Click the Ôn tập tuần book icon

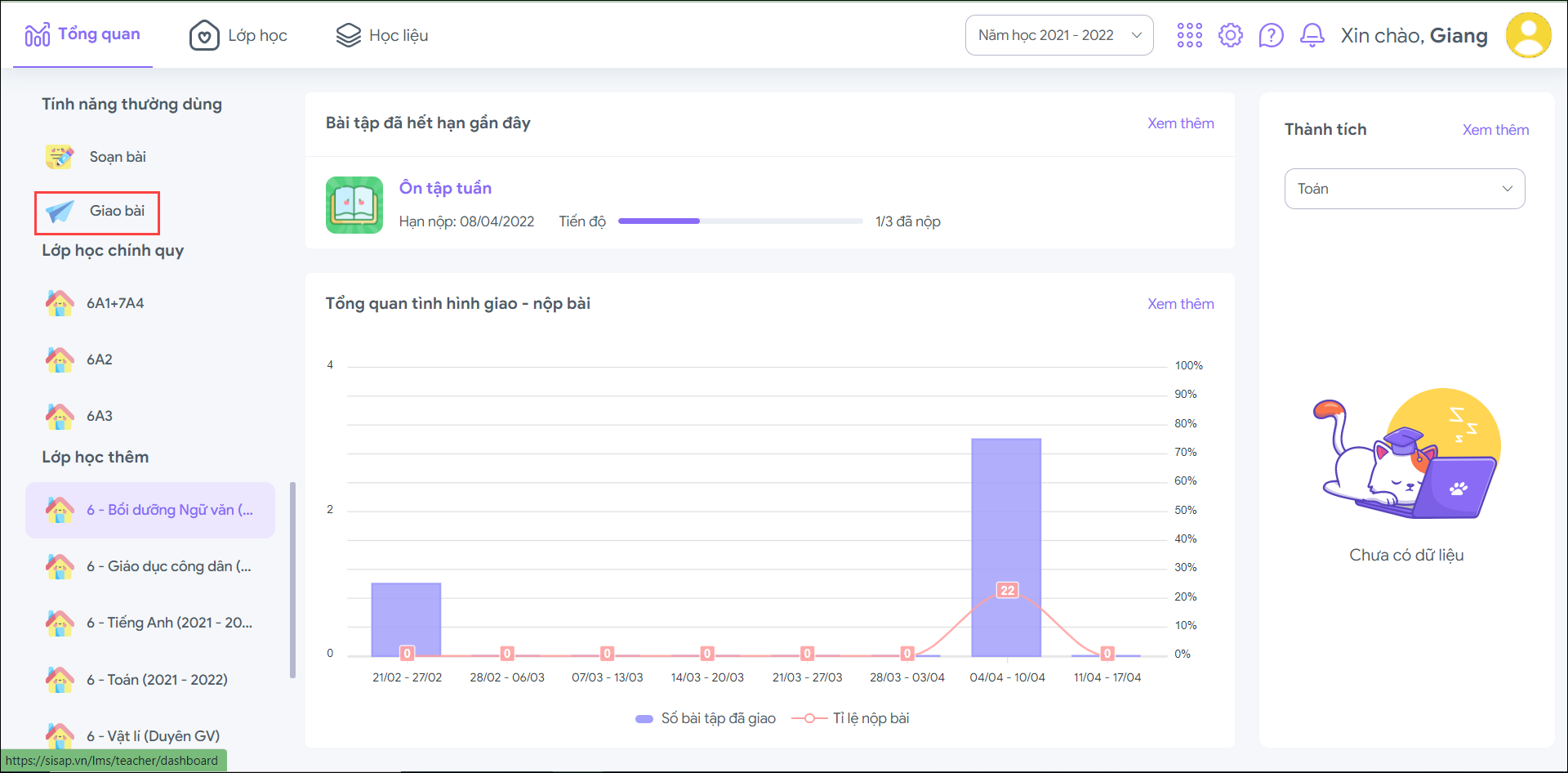[354, 205]
